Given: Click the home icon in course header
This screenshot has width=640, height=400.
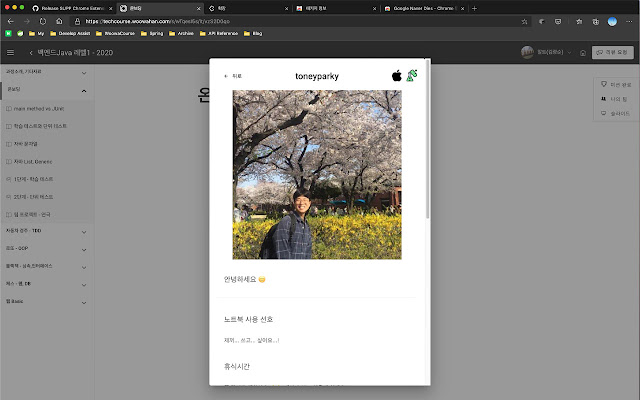Looking at the screenshot, I should (x=583, y=53).
